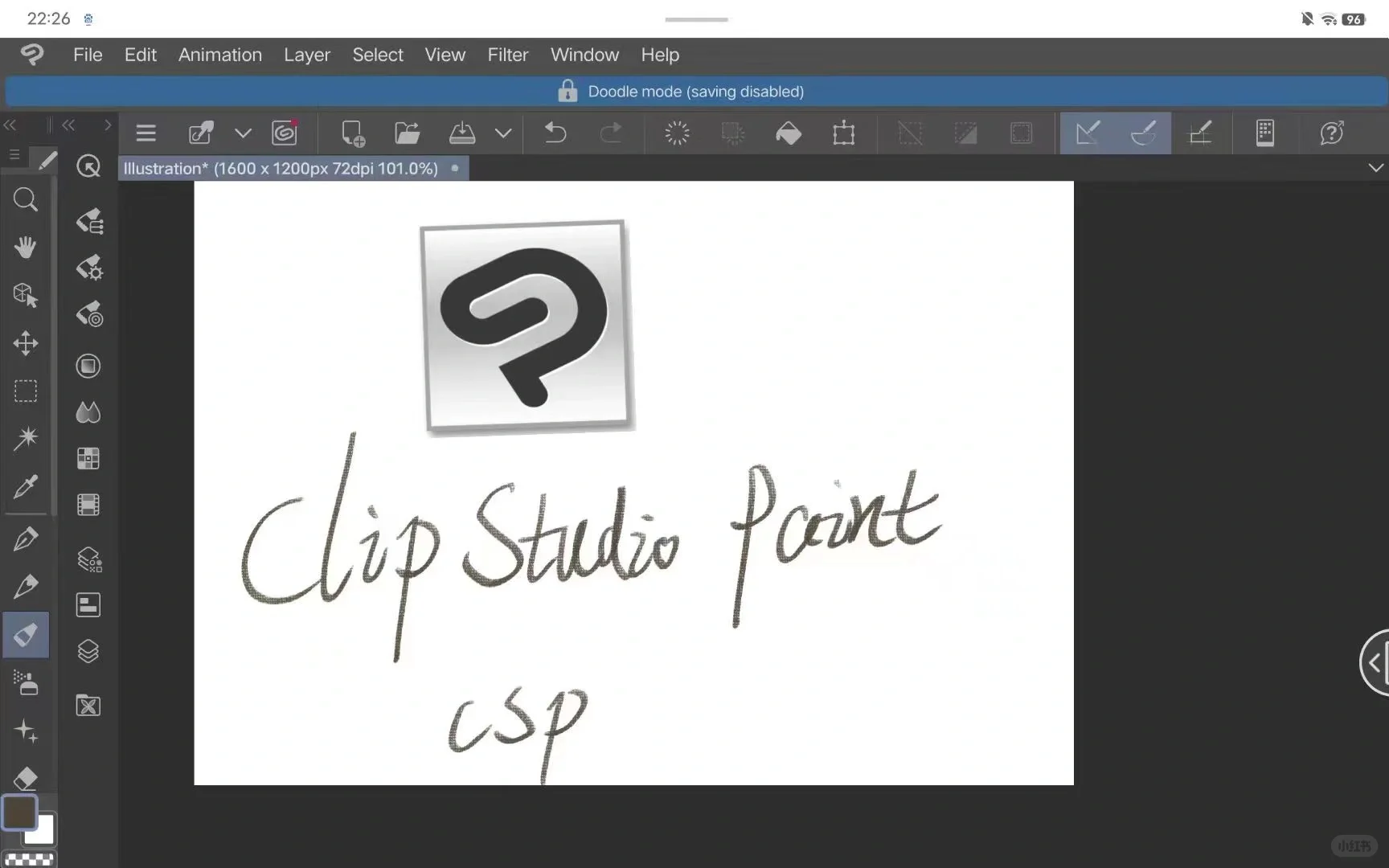Open the Timeline filmstrip palette icon
1389x868 pixels.
point(88,505)
